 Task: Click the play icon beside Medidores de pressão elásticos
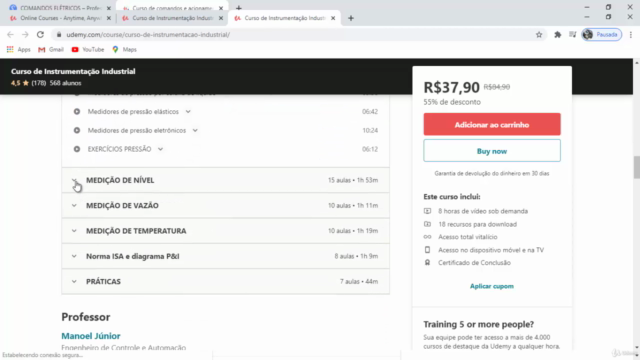77,111
